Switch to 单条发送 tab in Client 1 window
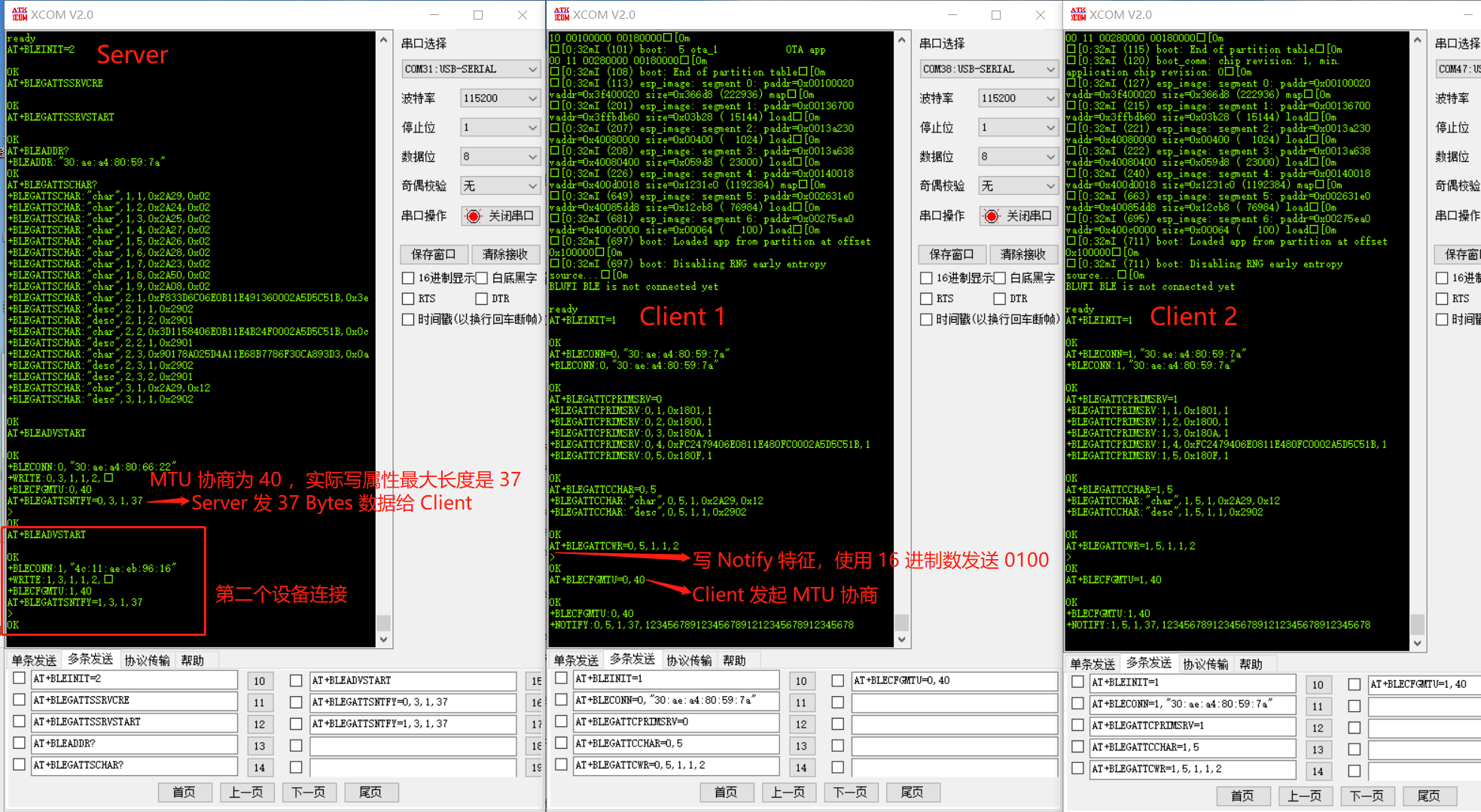1481x812 pixels. [576, 660]
